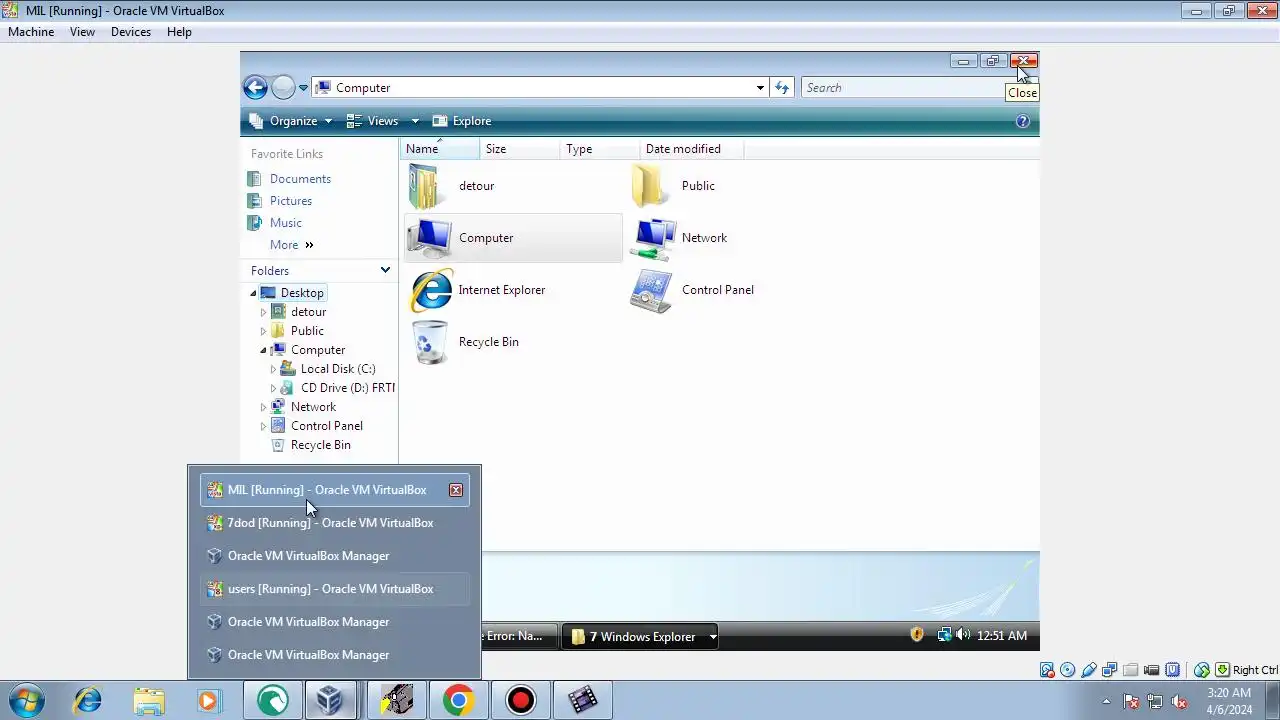Click the red record button taskbar app
The image size is (1280, 720).
[x=520, y=700]
